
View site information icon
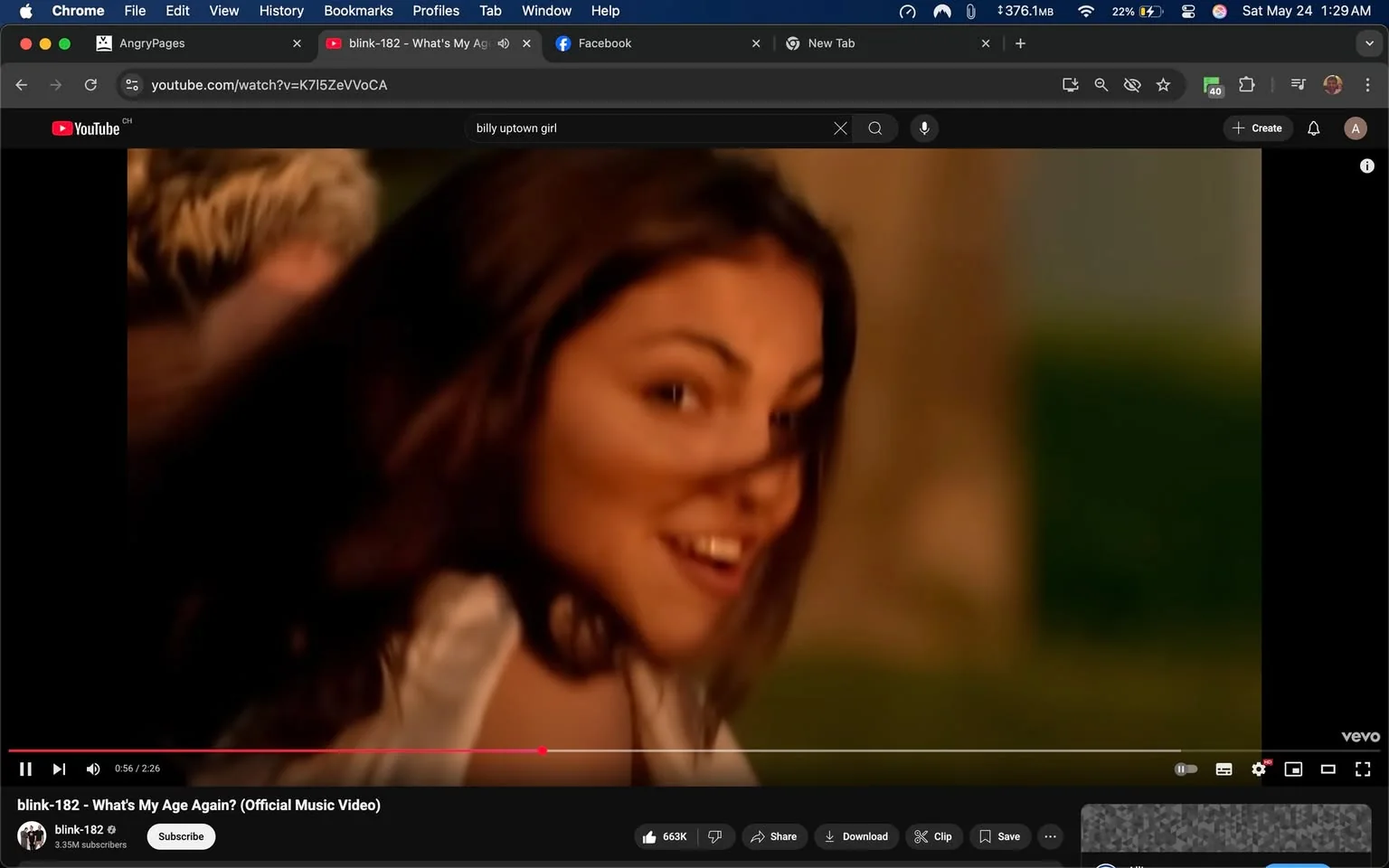coord(132,85)
